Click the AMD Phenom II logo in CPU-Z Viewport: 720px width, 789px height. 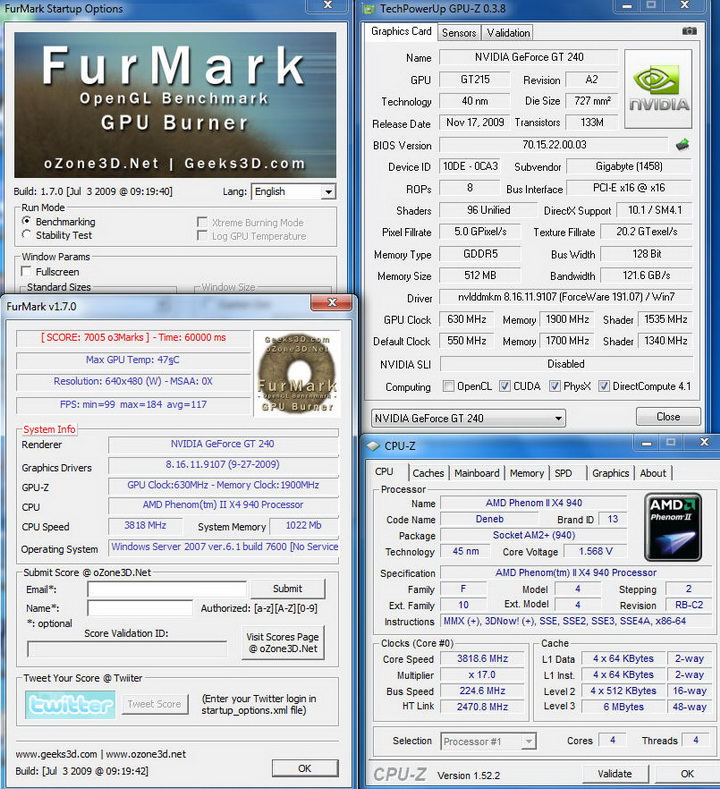tap(673, 527)
